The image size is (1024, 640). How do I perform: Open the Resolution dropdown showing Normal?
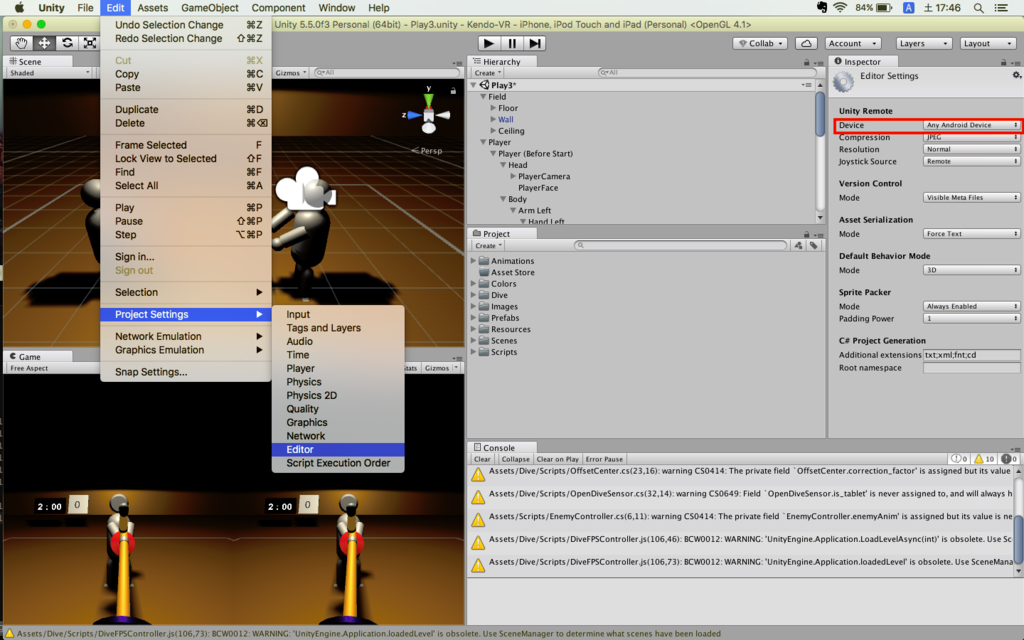tap(971, 149)
